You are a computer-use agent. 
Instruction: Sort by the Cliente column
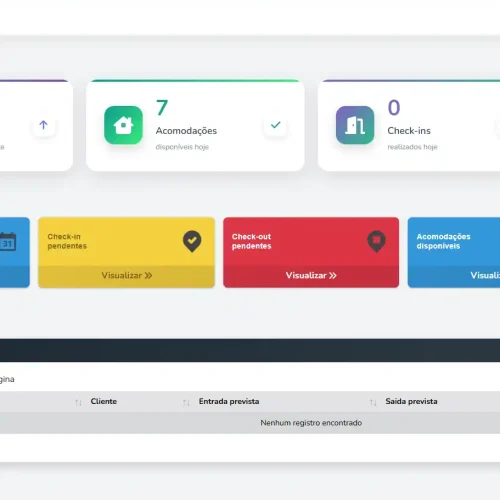(x=104, y=401)
